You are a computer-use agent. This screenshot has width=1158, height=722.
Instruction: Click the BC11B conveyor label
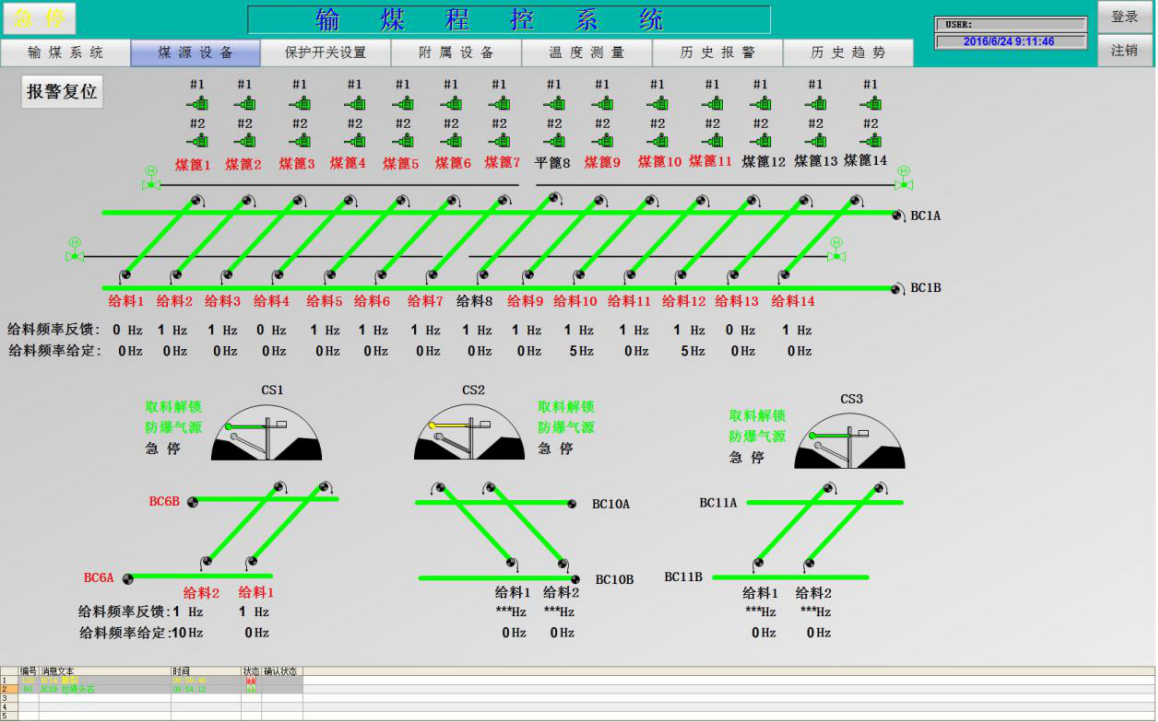coord(683,577)
